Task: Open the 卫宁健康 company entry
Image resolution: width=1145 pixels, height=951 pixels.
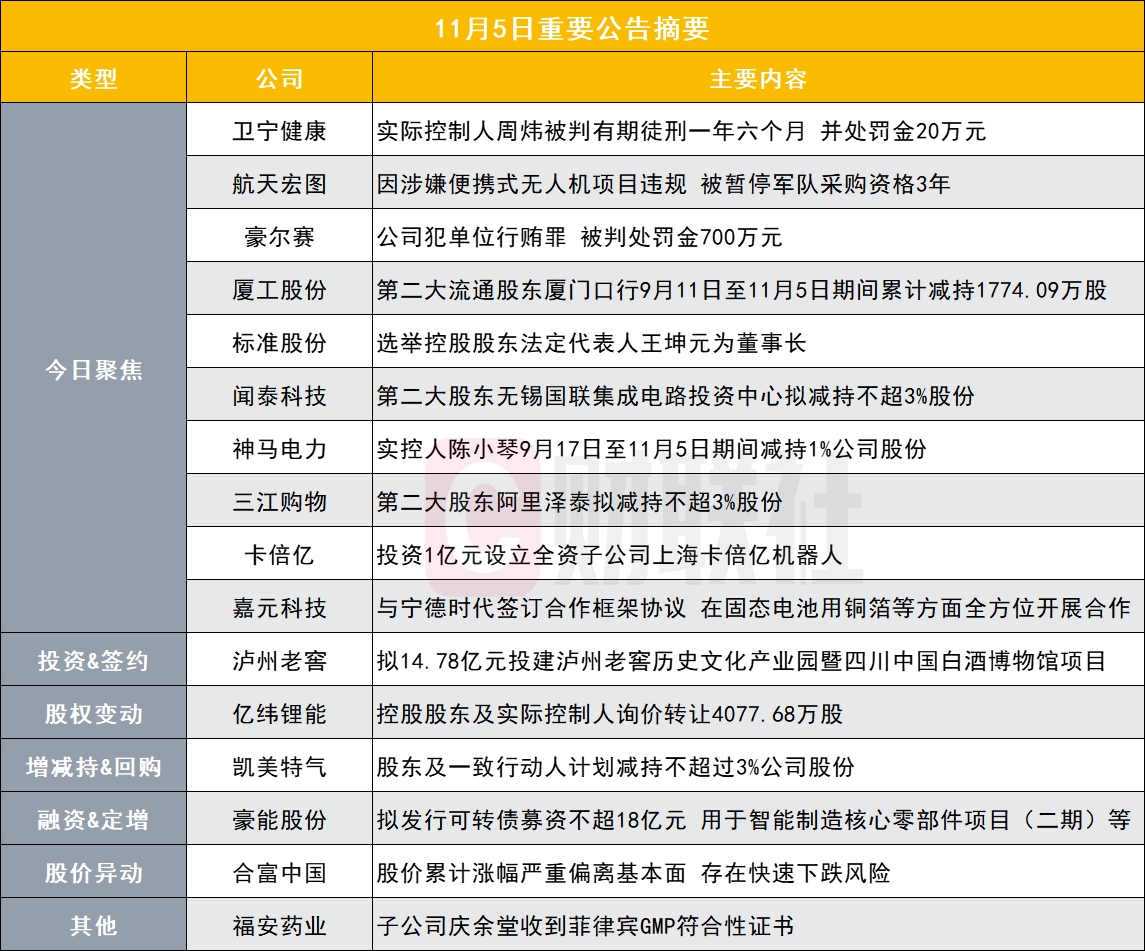Action: tap(279, 131)
